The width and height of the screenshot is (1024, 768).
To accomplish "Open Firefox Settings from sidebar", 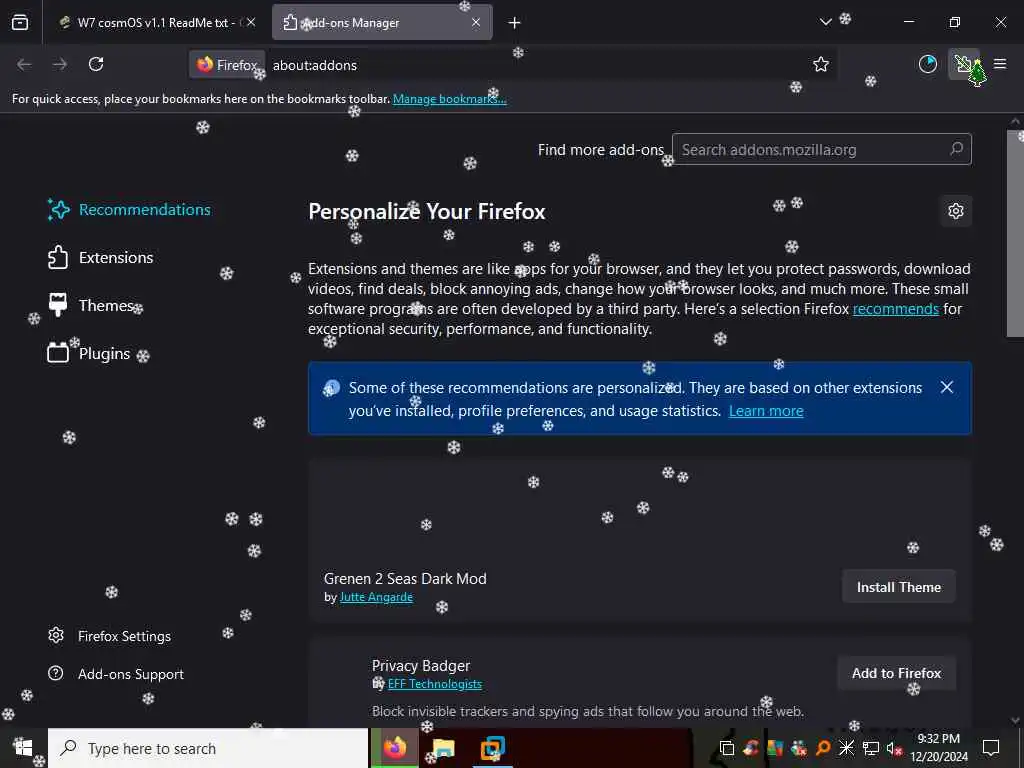I will click(x=110, y=636).
